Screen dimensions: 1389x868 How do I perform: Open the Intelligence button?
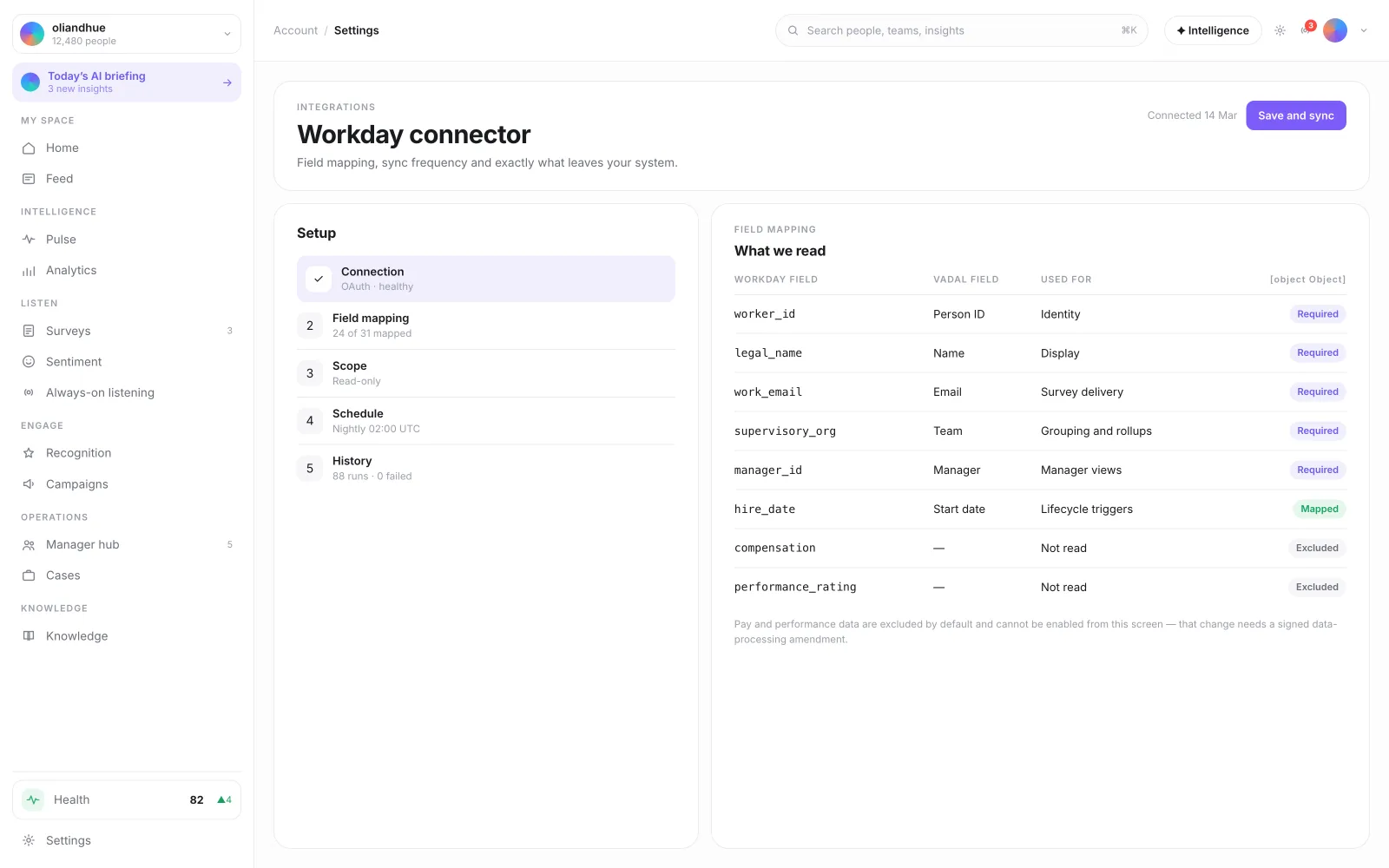pos(1213,30)
